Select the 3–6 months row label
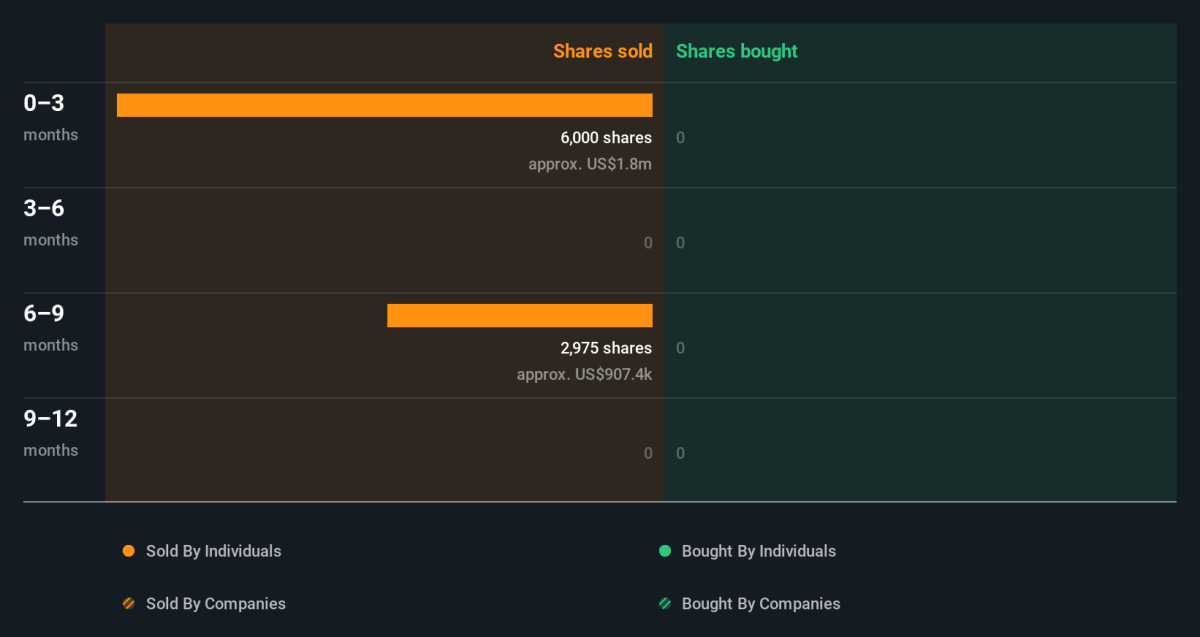The width and height of the screenshot is (1200, 637). 51,222
